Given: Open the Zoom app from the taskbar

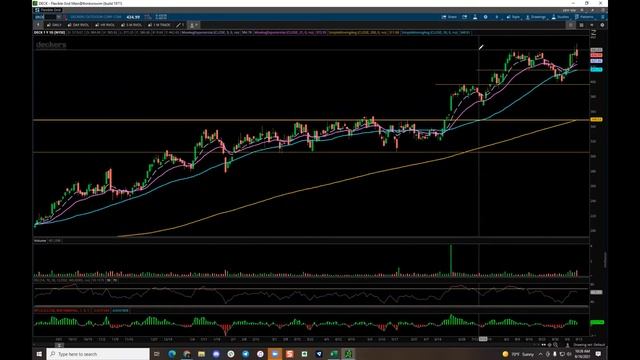Looking at the screenshot, I should (275, 354).
